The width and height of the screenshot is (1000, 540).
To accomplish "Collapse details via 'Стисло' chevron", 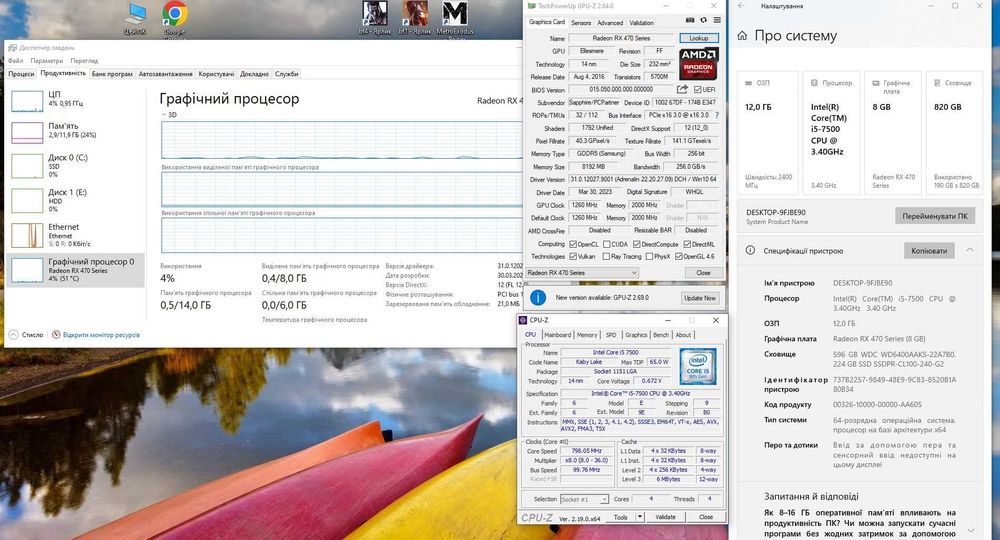I will pos(13,334).
